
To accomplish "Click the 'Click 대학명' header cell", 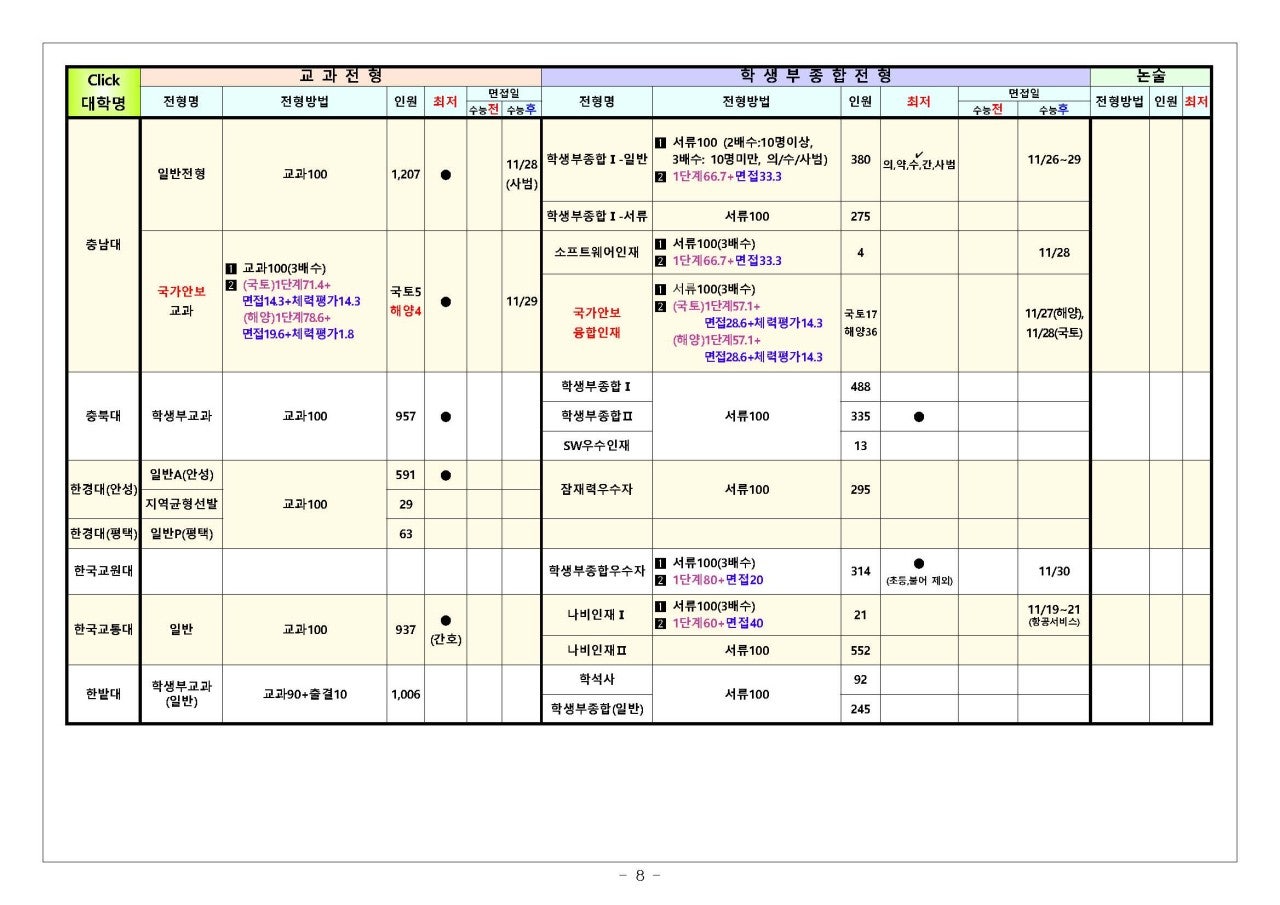I will click(x=103, y=92).
